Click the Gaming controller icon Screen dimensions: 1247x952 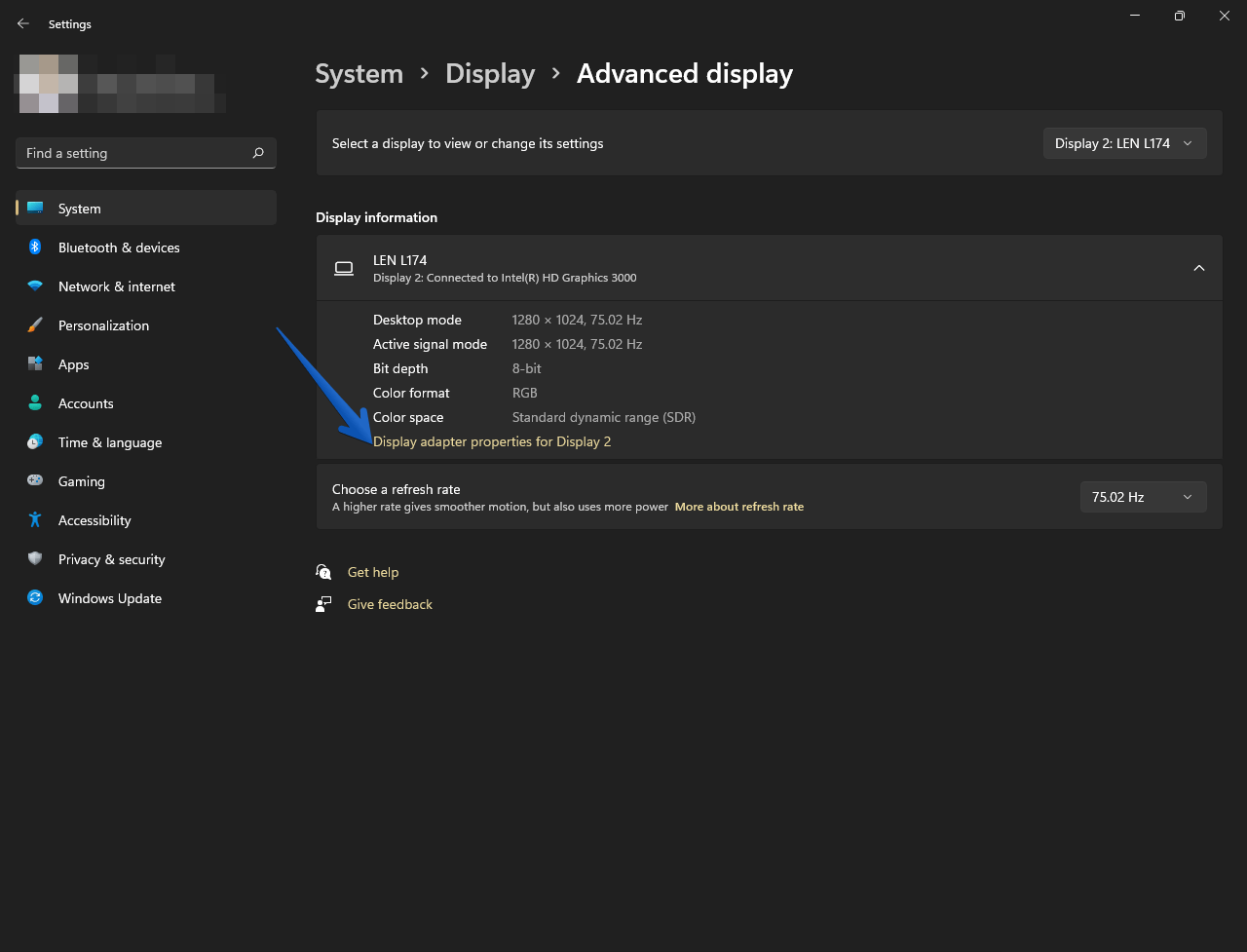coord(35,481)
